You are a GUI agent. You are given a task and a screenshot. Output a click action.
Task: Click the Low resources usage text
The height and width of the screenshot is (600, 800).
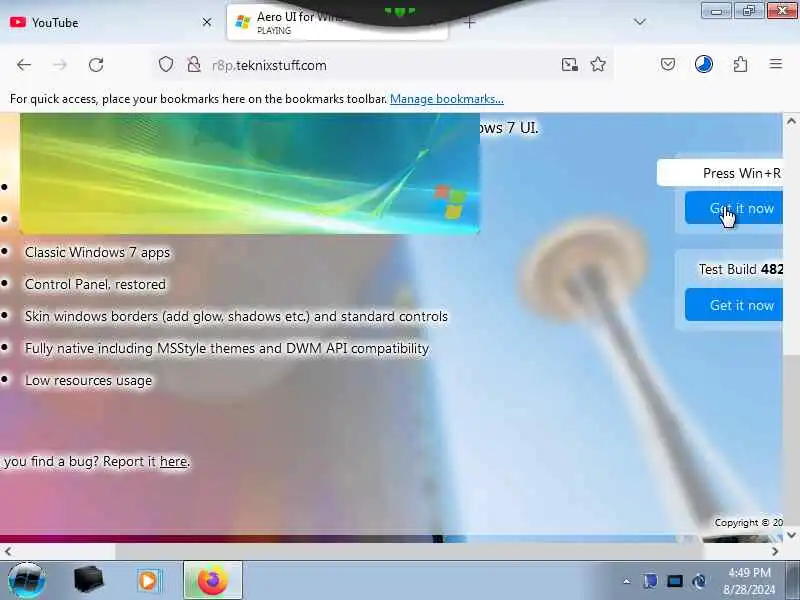(88, 381)
